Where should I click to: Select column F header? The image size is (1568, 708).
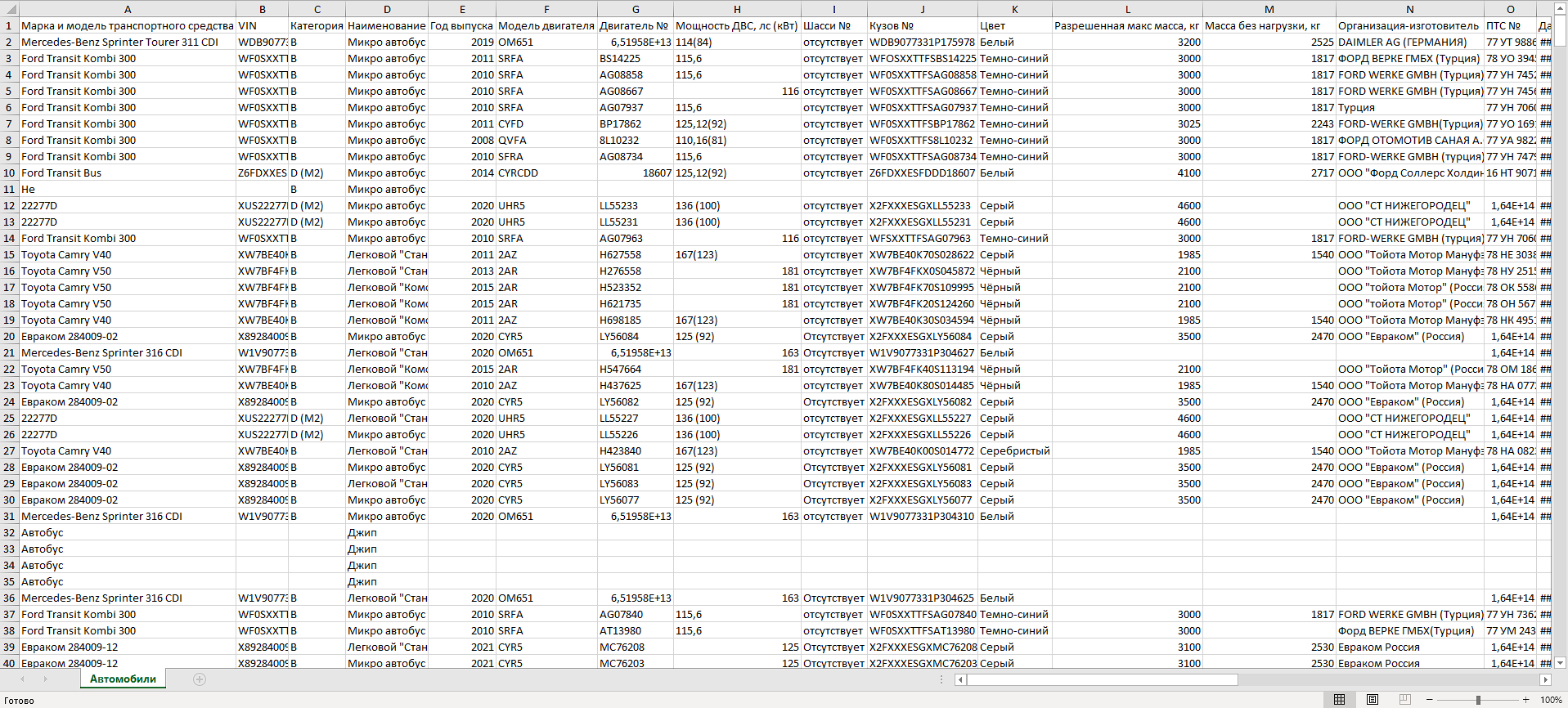[546, 9]
